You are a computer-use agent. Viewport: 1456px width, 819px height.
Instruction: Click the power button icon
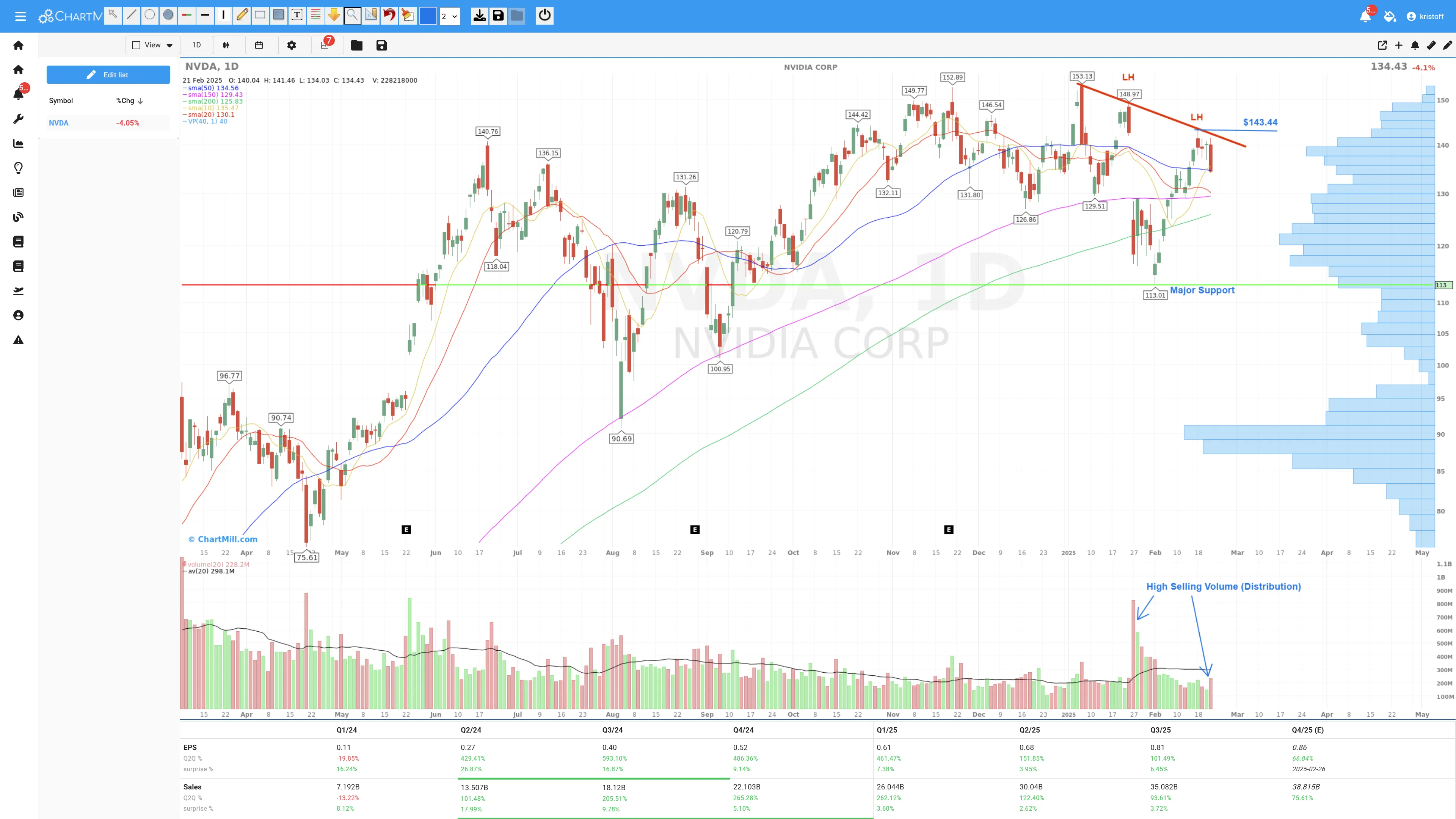[544, 15]
